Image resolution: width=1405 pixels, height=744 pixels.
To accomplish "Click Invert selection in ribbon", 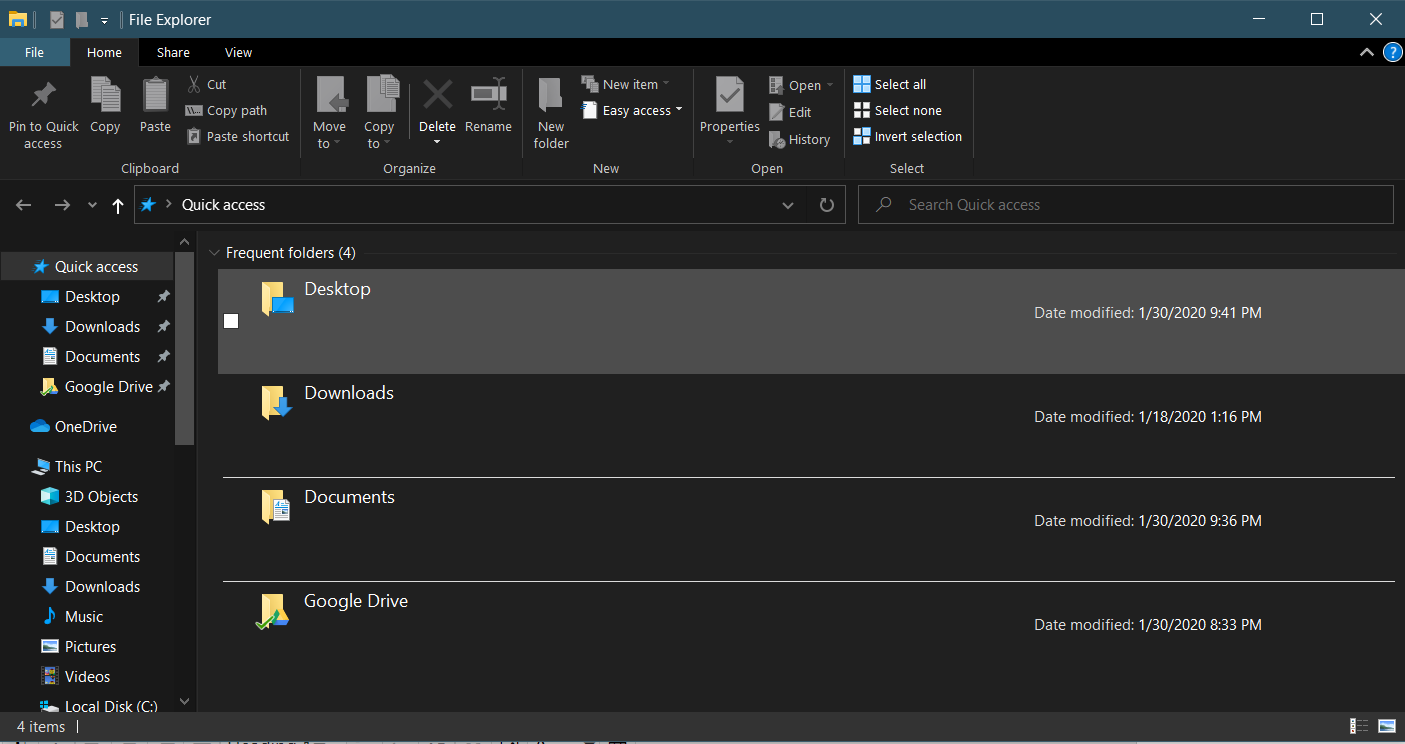I will 907,137.
